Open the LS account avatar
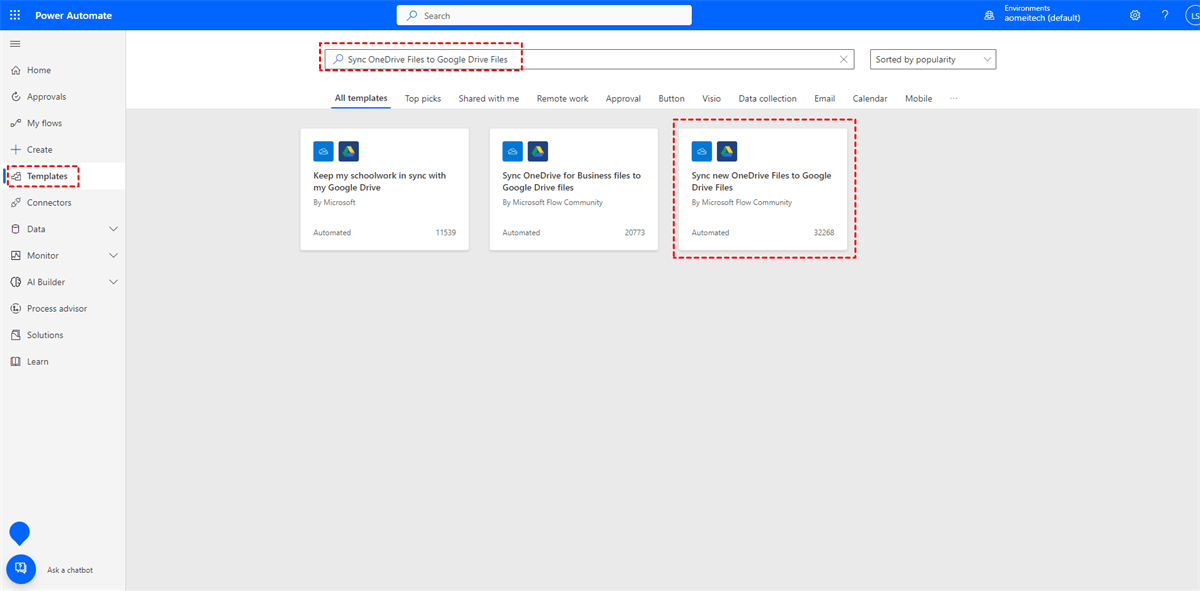1200x591 pixels. click(1193, 15)
